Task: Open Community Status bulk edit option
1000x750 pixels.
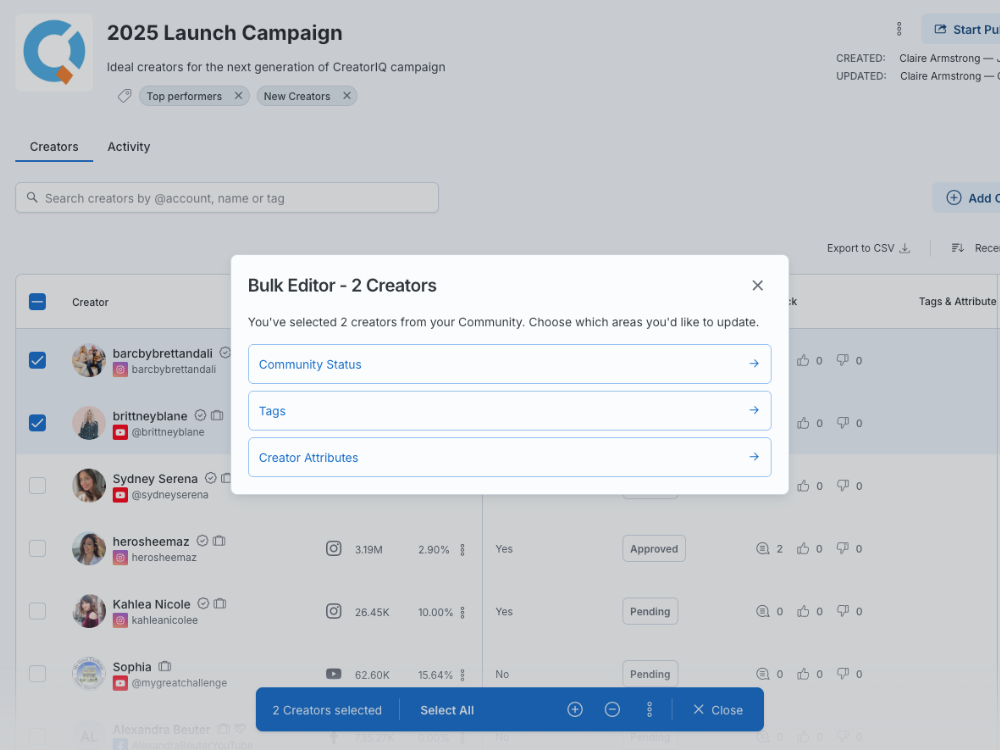Action: [x=509, y=364]
